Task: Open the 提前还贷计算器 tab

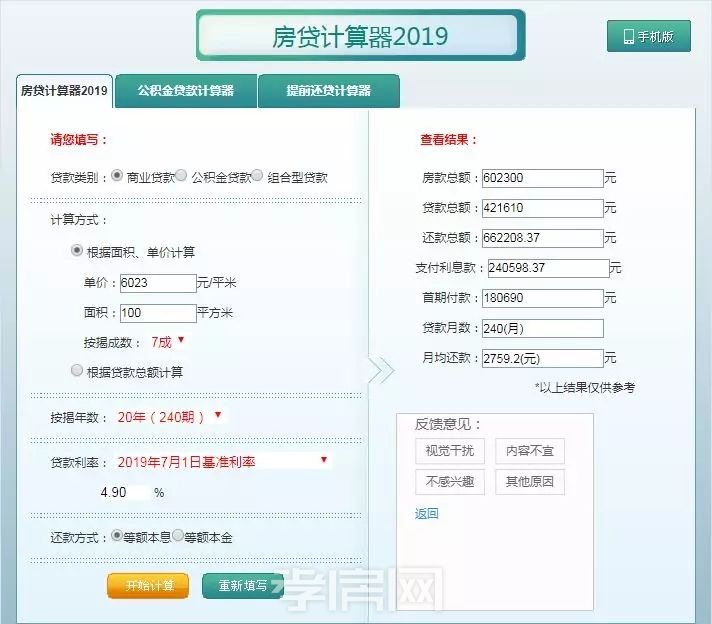Action: point(328,91)
